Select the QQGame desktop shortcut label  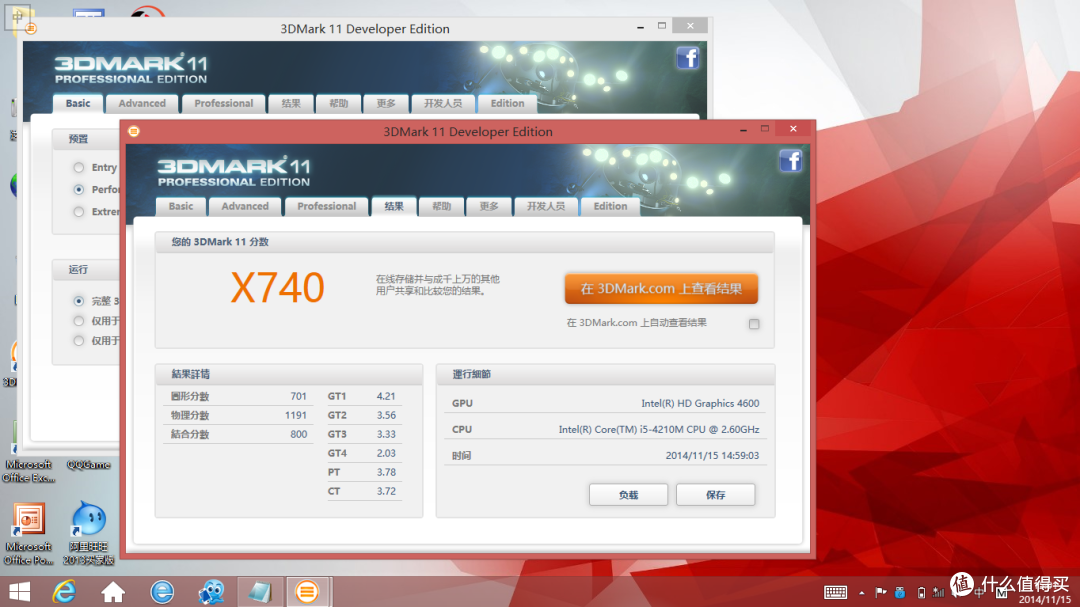(89, 465)
